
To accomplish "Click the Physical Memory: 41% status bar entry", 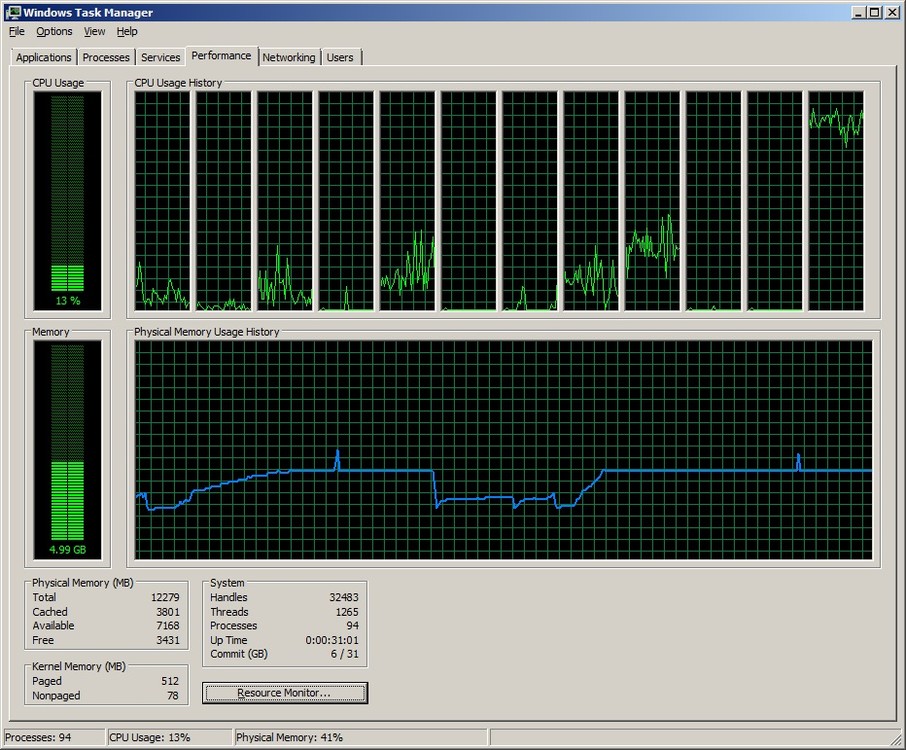I will click(362, 737).
